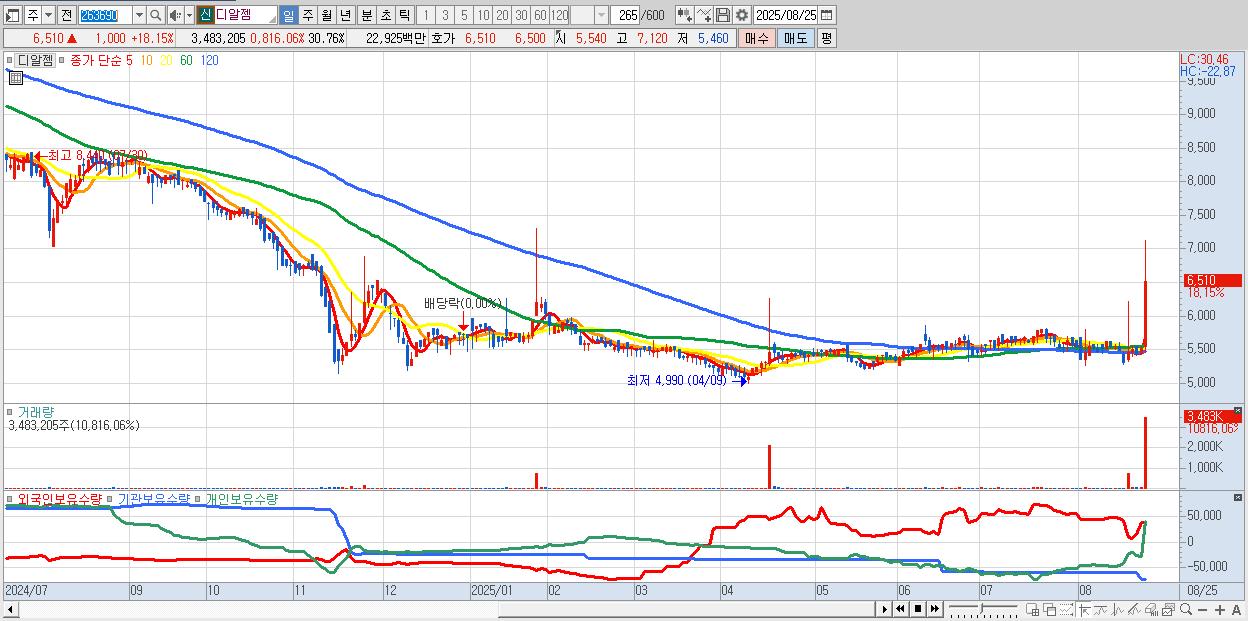Focus the stock code field 263690
This screenshot has height=621, width=1248.
(x=105, y=15)
